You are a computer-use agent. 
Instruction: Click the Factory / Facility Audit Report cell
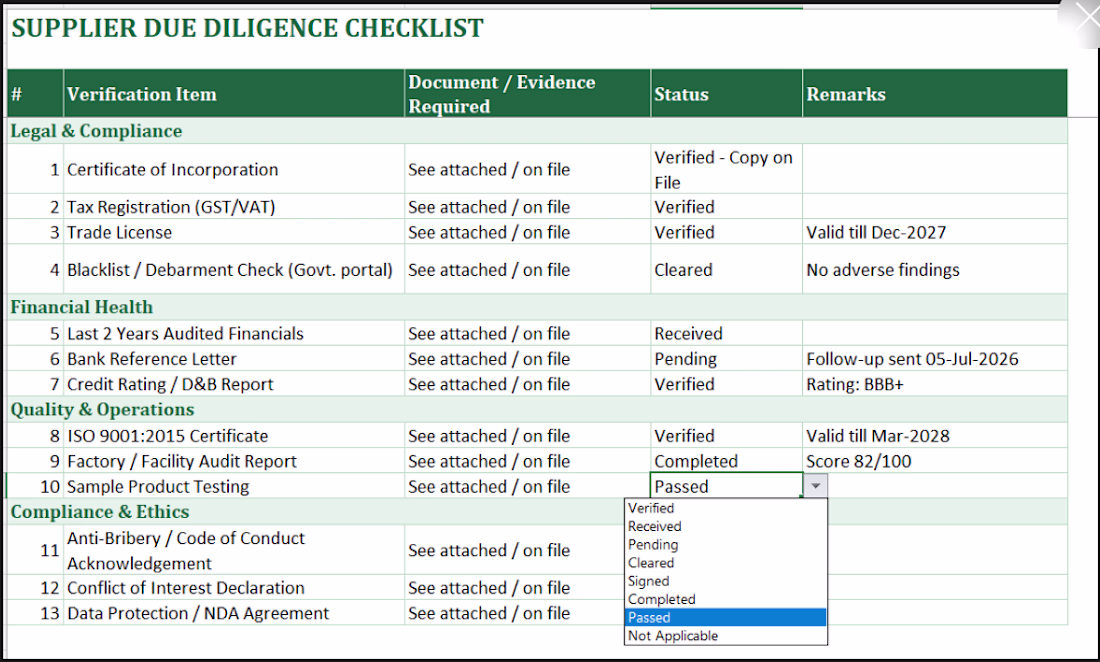(234, 461)
